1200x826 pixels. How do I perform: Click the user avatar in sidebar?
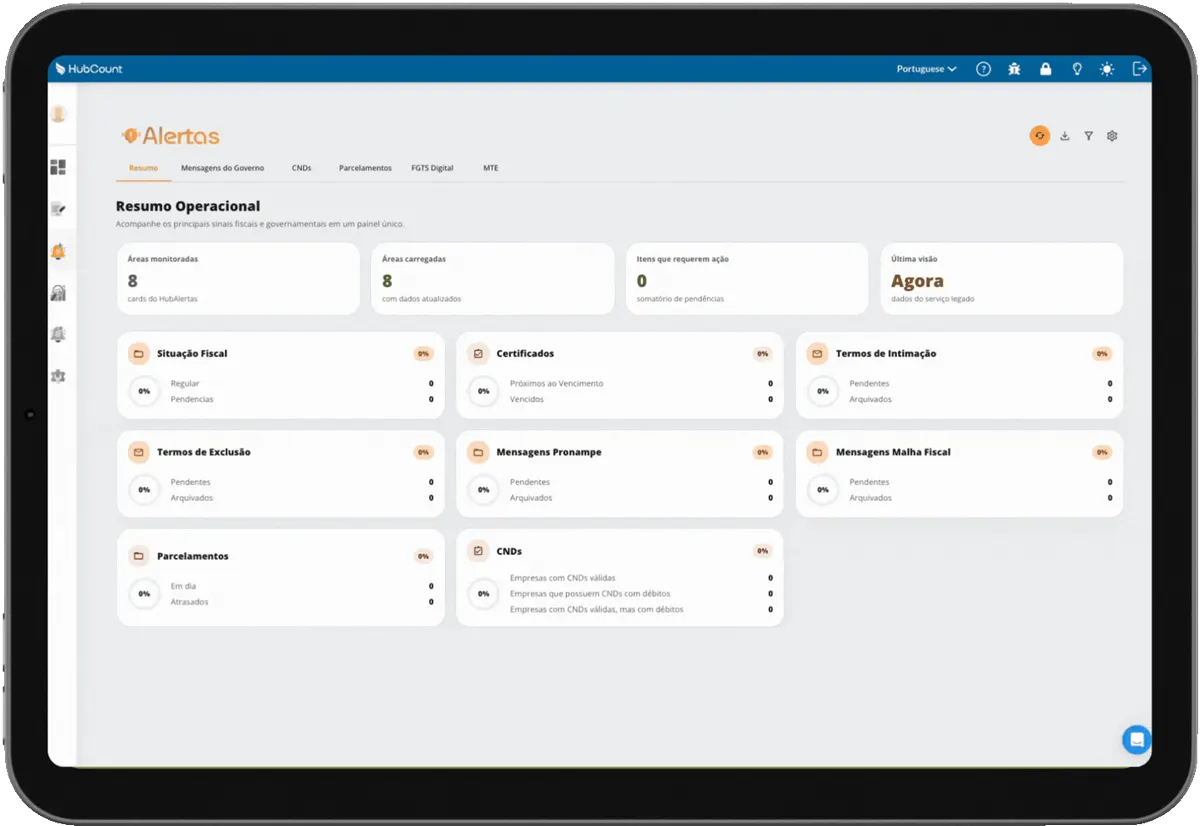coord(59,114)
